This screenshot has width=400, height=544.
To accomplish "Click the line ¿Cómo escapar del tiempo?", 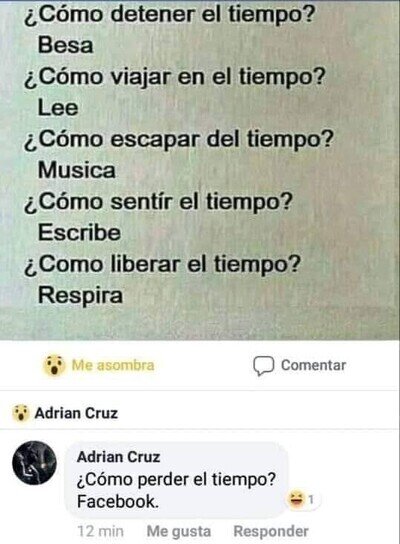I will [x=178, y=140].
